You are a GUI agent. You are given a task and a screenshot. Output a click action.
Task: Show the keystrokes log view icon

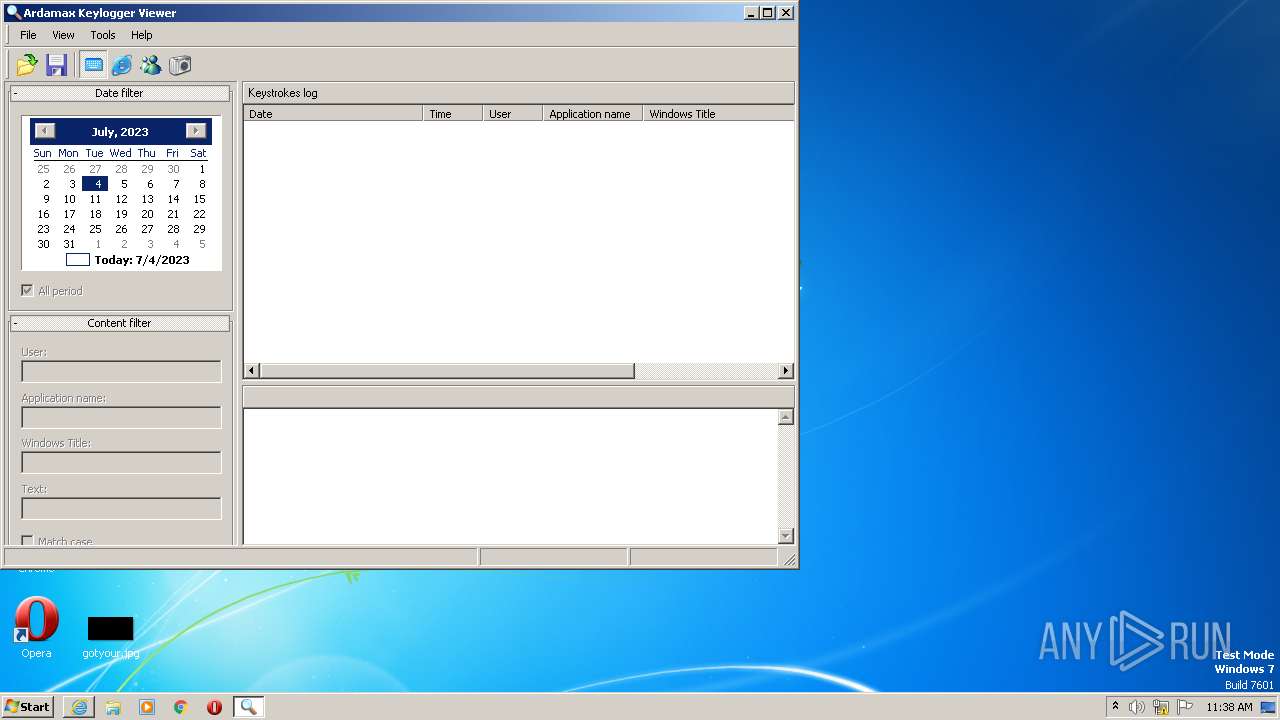coord(93,65)
